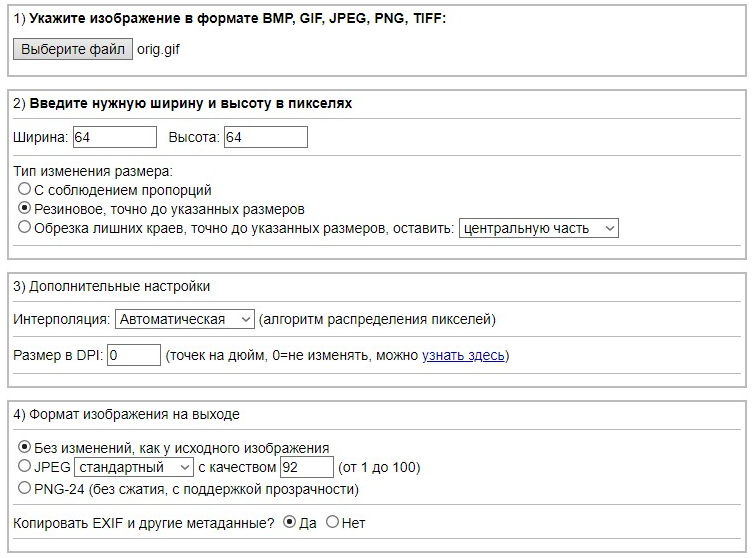Click the Высота height input field
This screenshot has width=754, height=558.
pos(265,137)
